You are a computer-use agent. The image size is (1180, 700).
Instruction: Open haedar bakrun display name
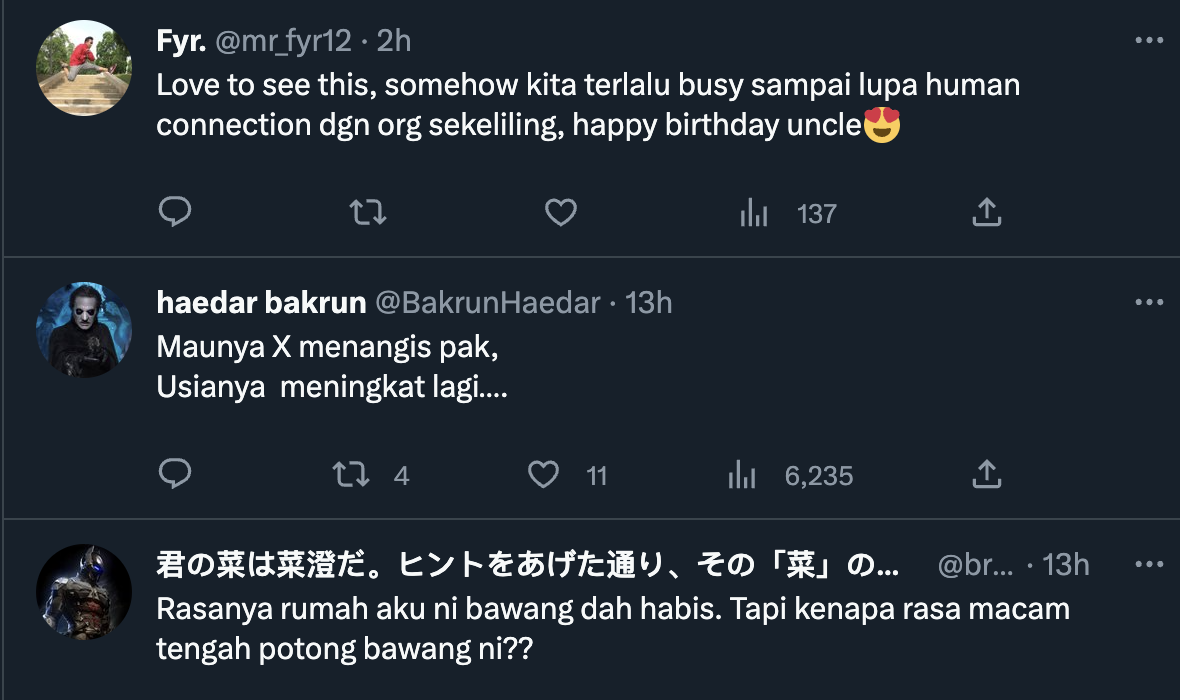pos(261,303)
